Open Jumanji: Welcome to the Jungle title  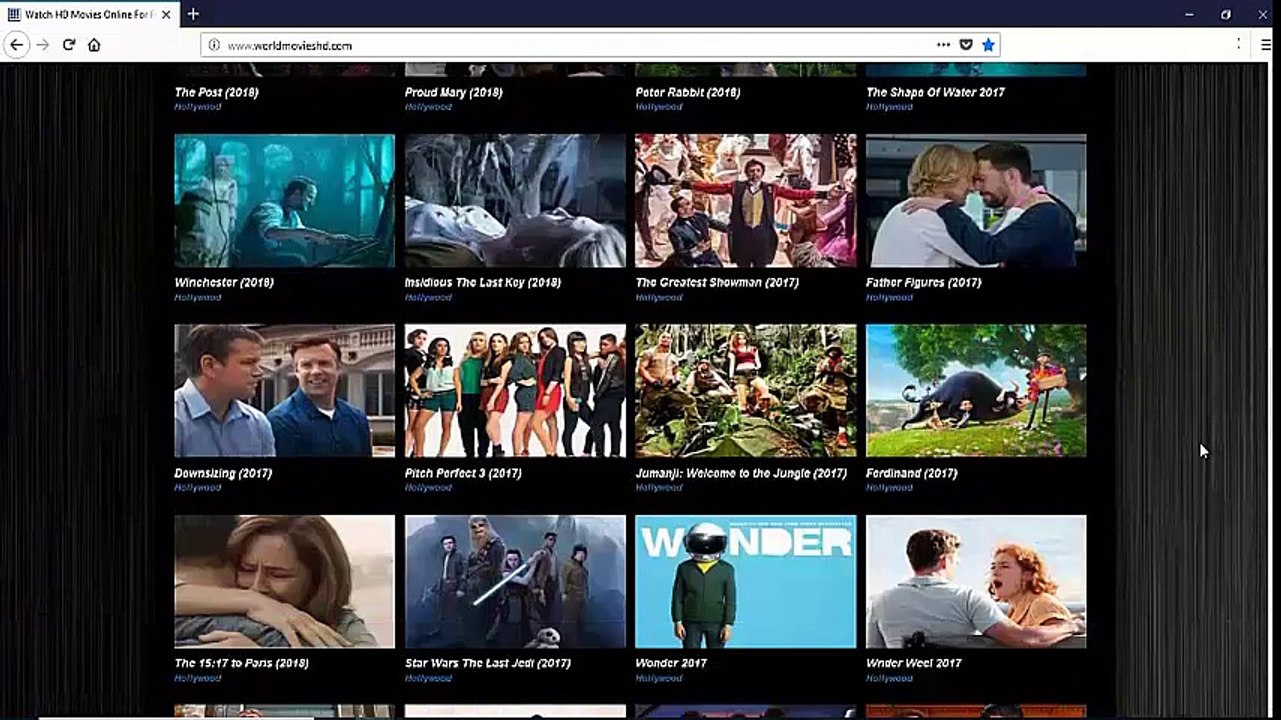(x=741, y=473)
